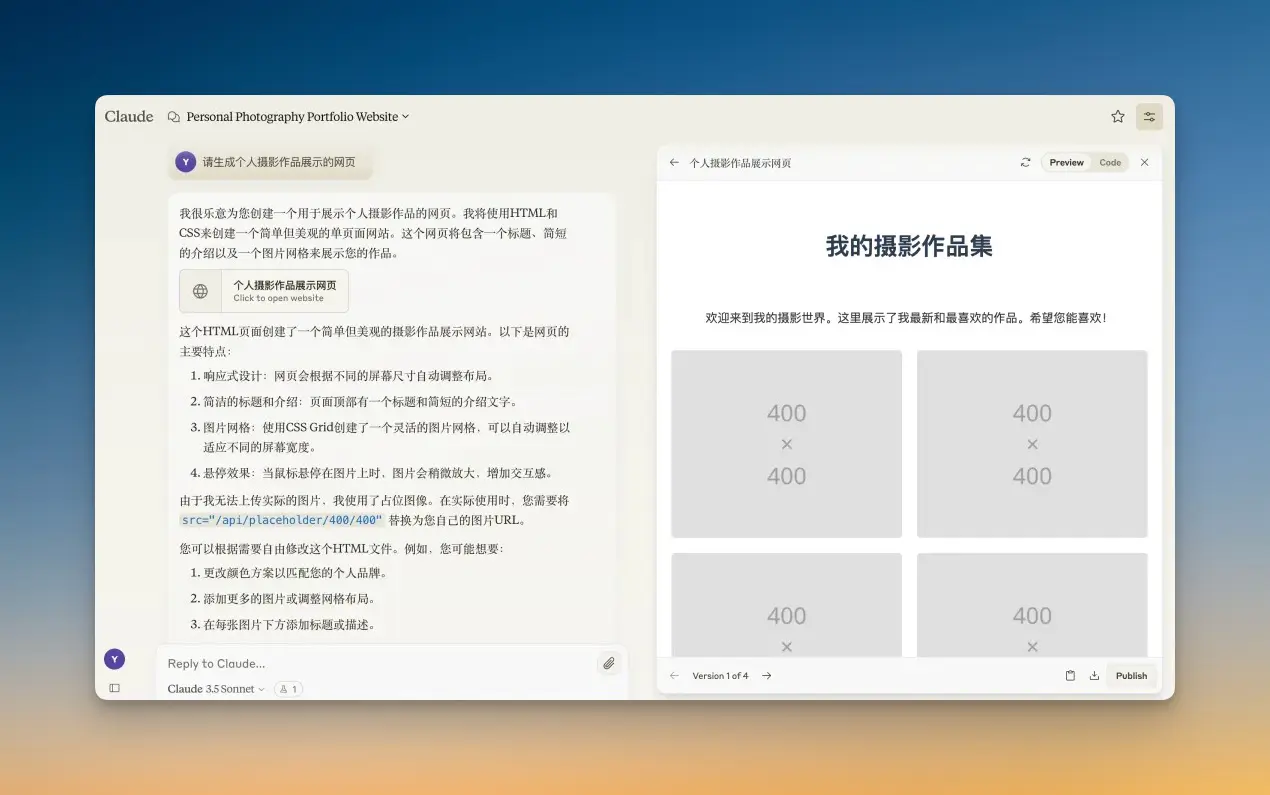The image size is (1270, 795).
Task: Star this conversation as a favorite
Action: (x=1117, y=117)
